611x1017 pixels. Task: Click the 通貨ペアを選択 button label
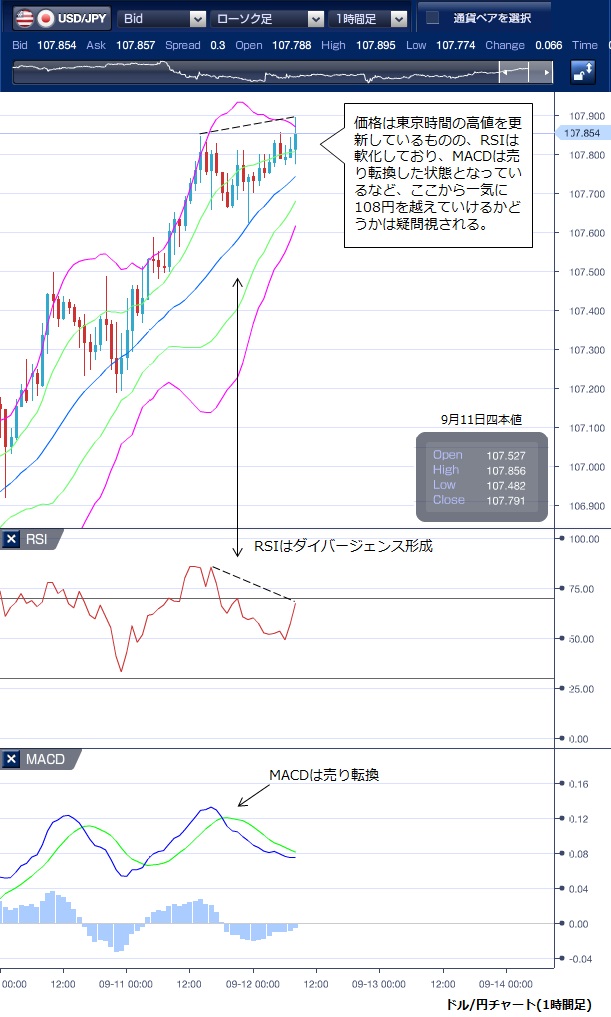[491, 18]
